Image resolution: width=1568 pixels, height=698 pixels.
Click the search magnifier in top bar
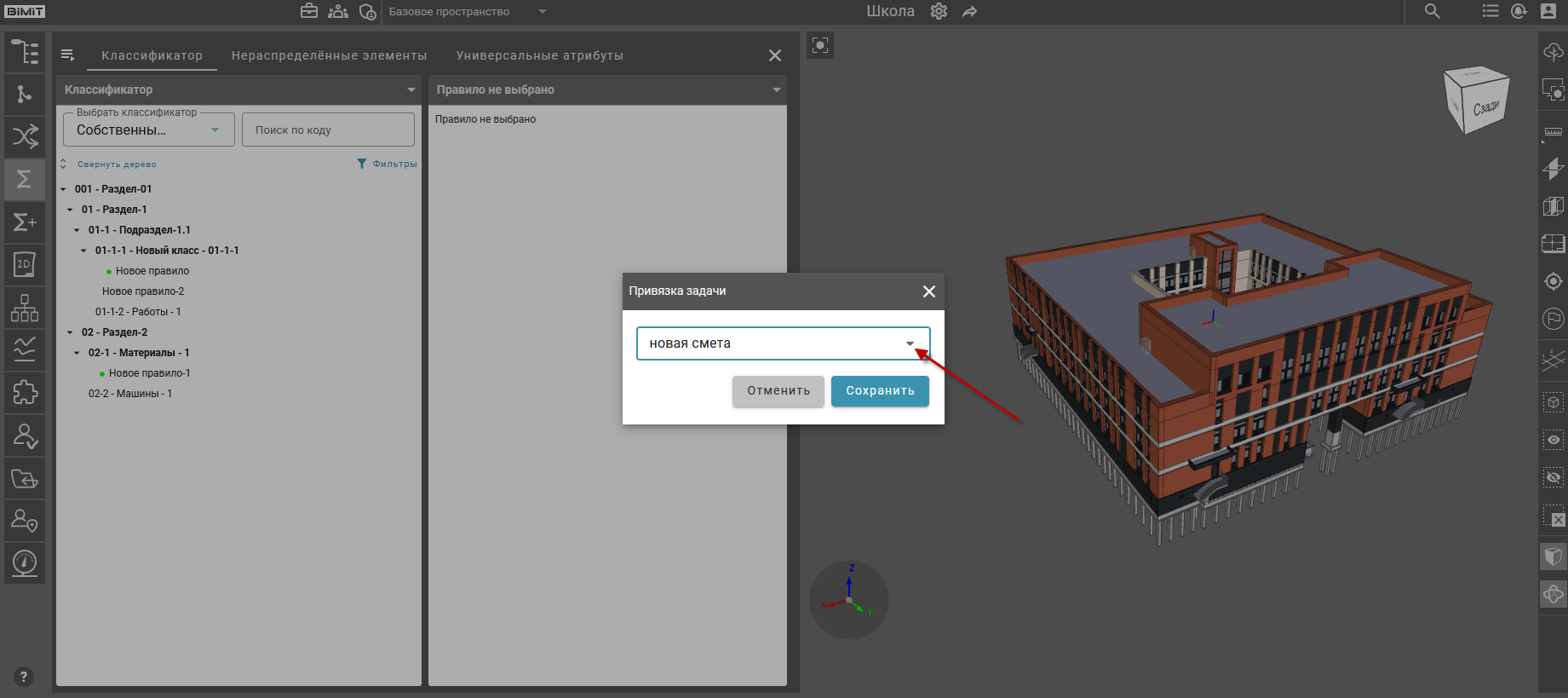[1432, 12]
